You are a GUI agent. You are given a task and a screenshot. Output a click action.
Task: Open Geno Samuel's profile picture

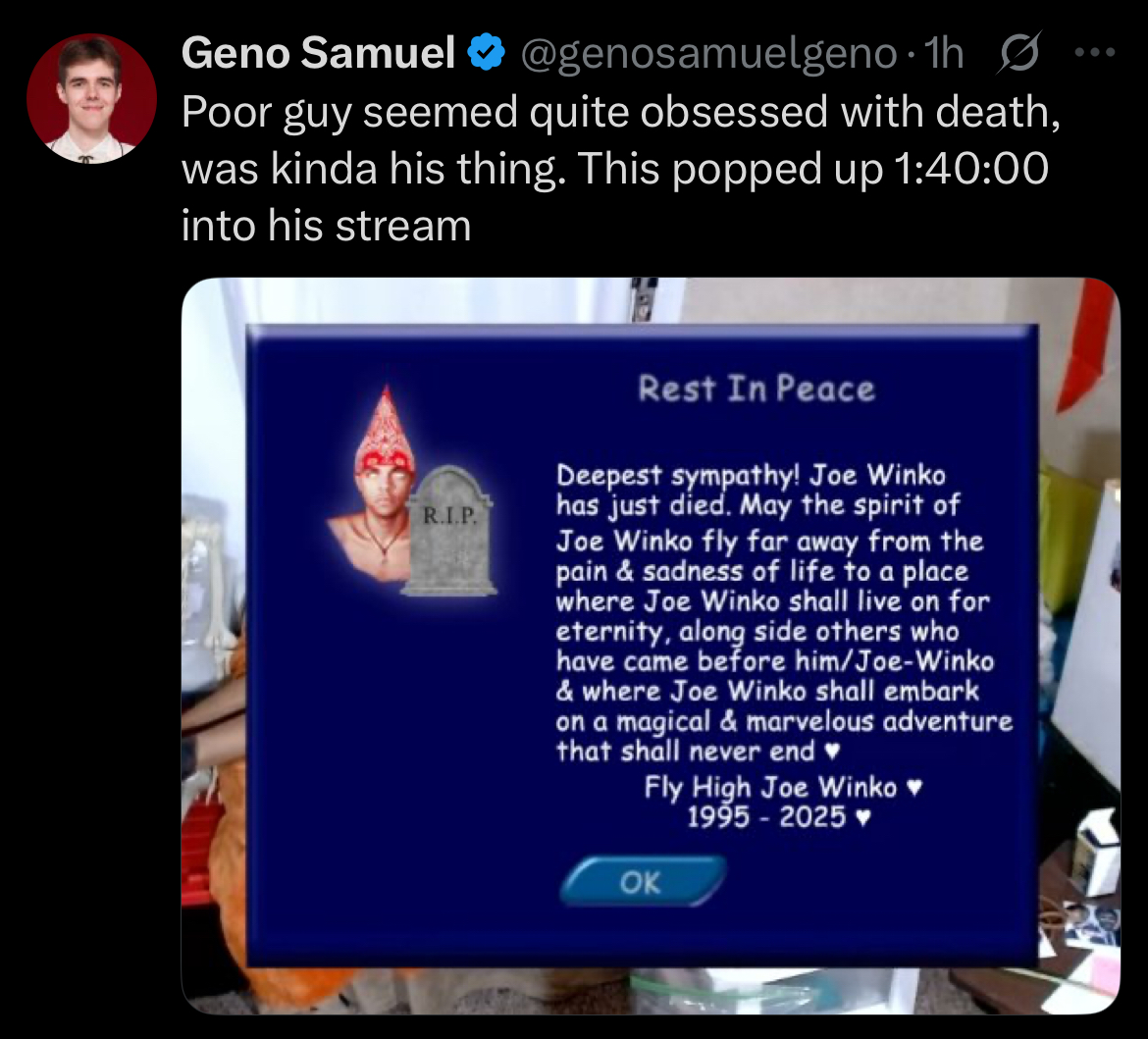(x=91, y=98)
